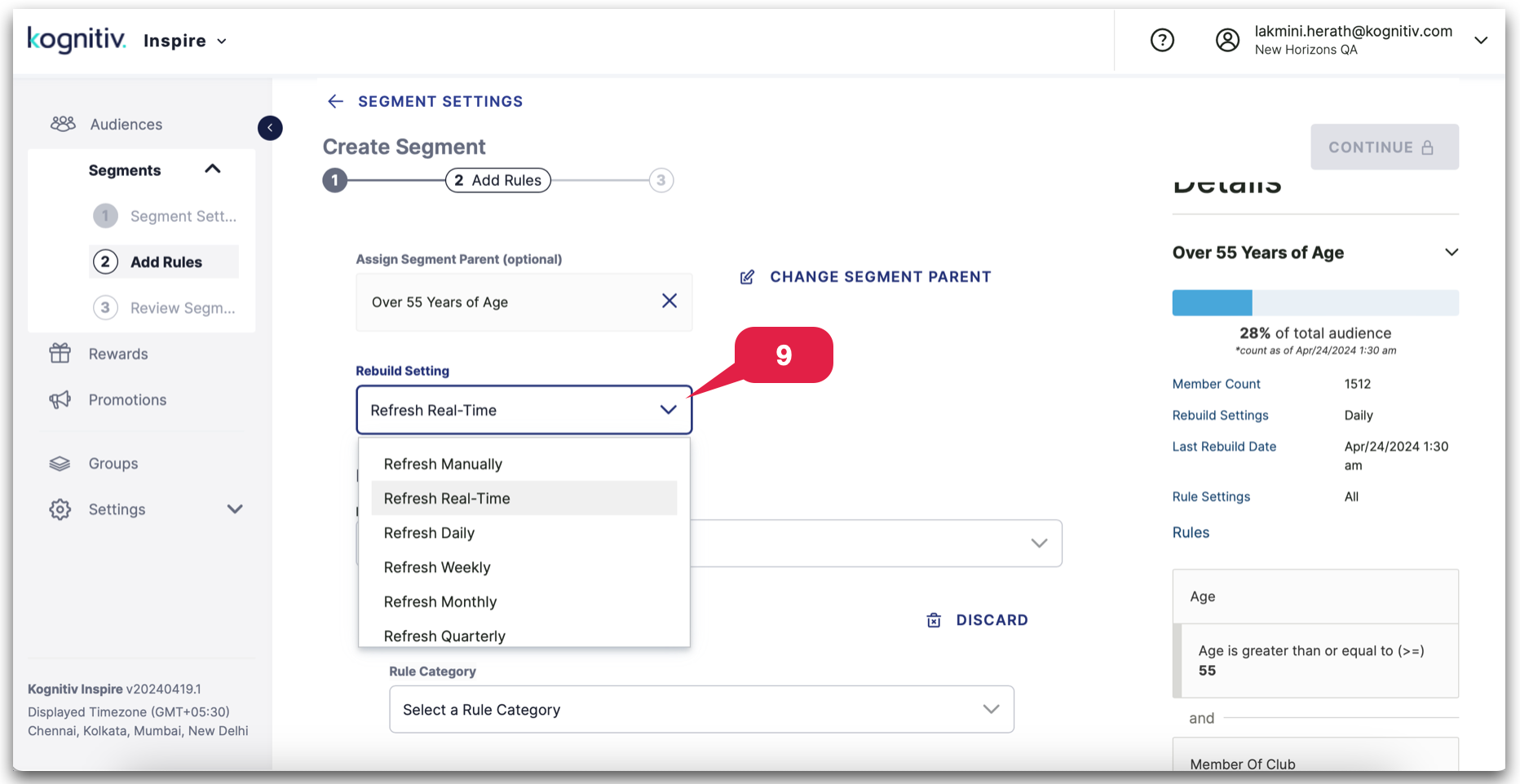1520x784 pixels.
Task: Open the help question mark icon
Action: coord(1162,40)
